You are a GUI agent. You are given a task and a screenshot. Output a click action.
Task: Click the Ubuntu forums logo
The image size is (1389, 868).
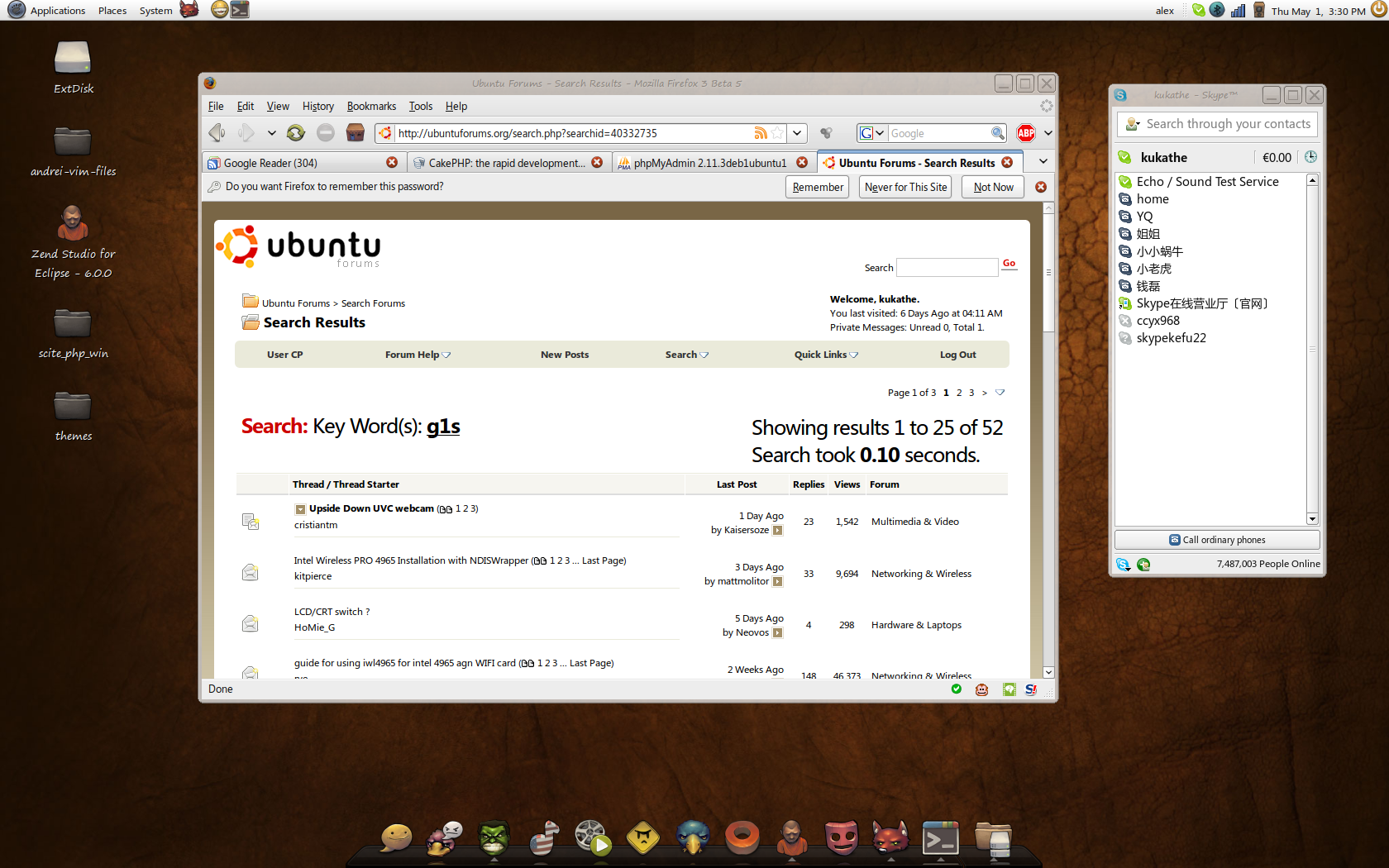[x=298, y=246]
